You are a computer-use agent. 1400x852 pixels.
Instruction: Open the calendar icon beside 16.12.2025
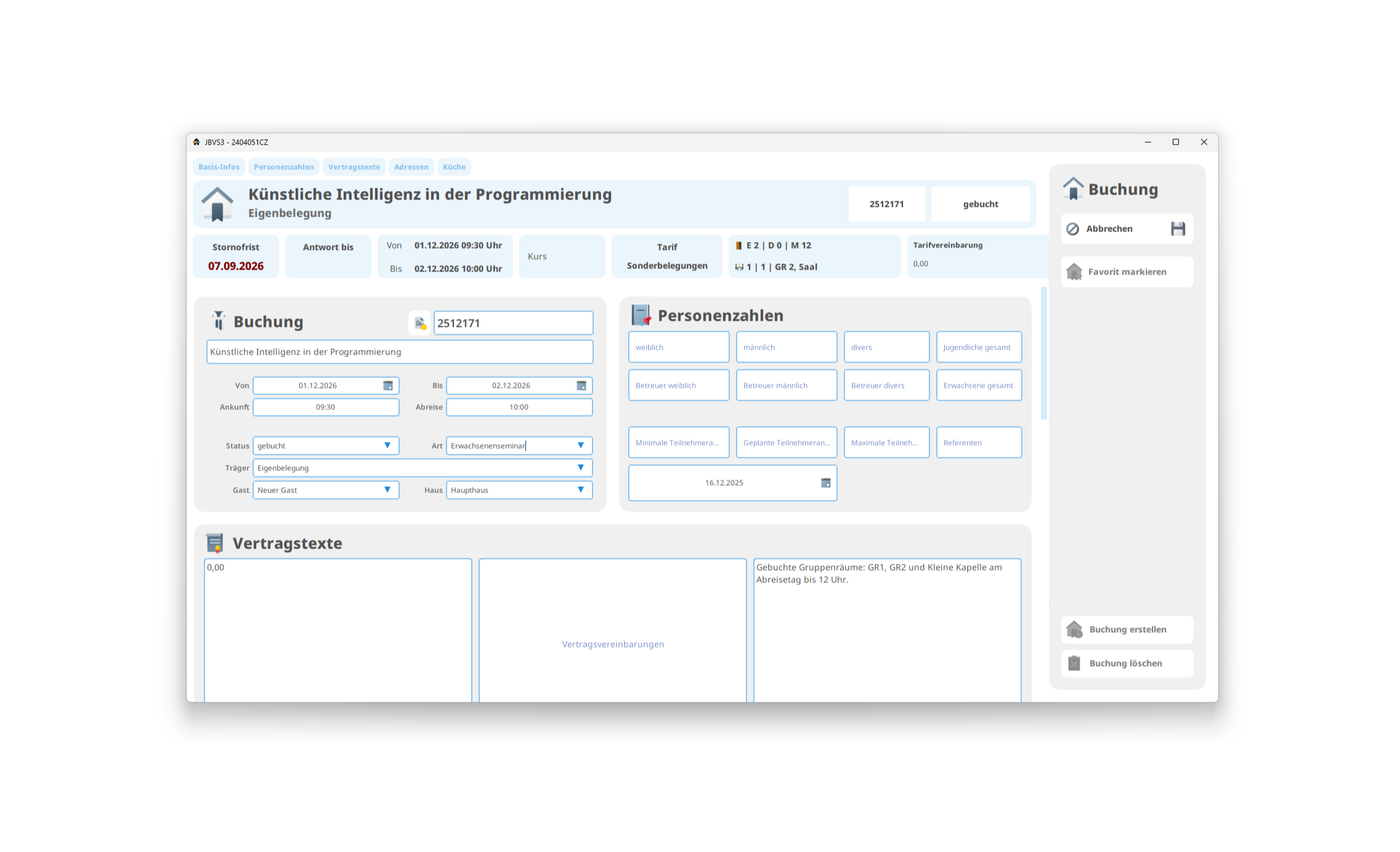[825, 483]
